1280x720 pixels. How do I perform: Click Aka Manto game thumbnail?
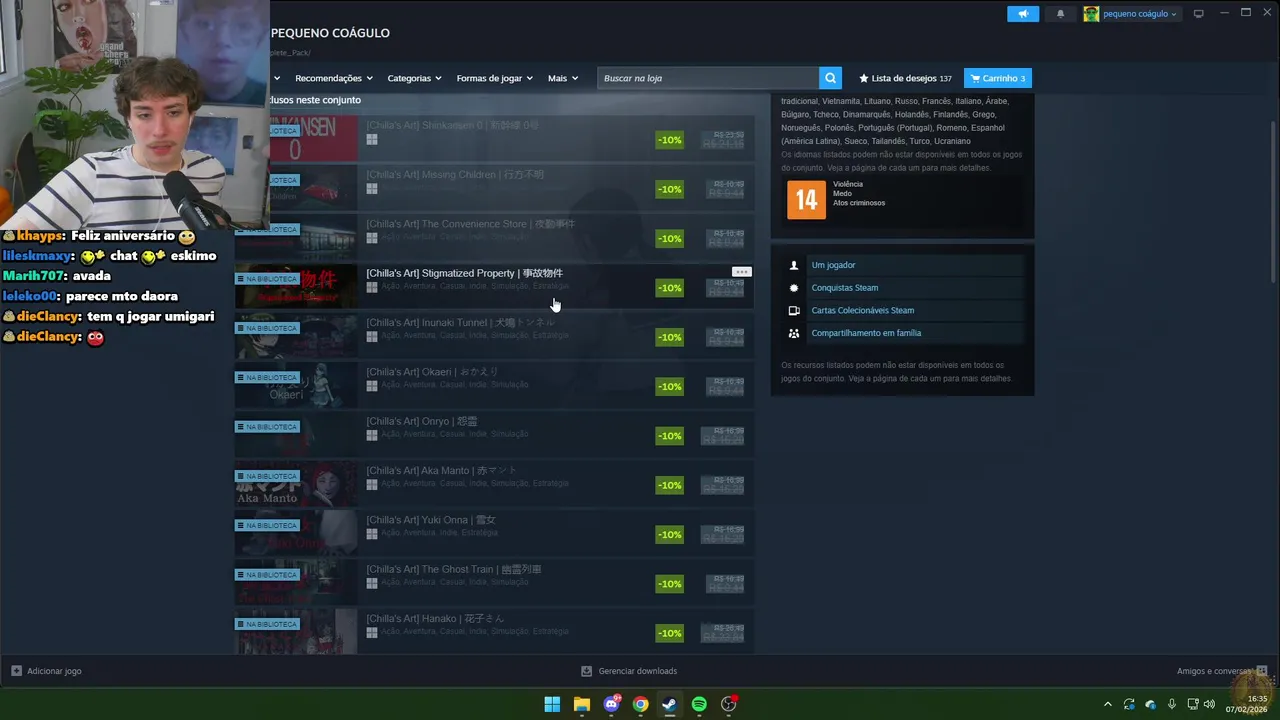[296, 484]
